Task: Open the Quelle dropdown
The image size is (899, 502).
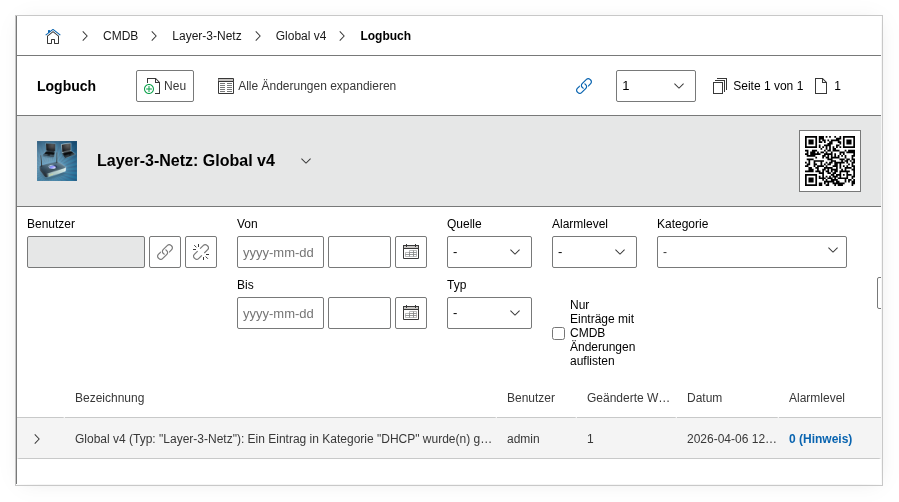Action: (x=489, y=252)
